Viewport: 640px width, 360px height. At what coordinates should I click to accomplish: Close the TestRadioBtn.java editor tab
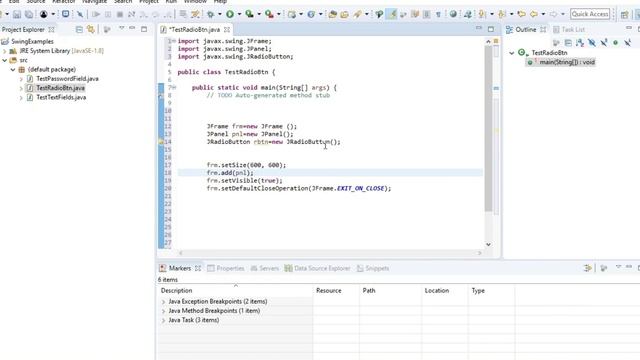227,29
